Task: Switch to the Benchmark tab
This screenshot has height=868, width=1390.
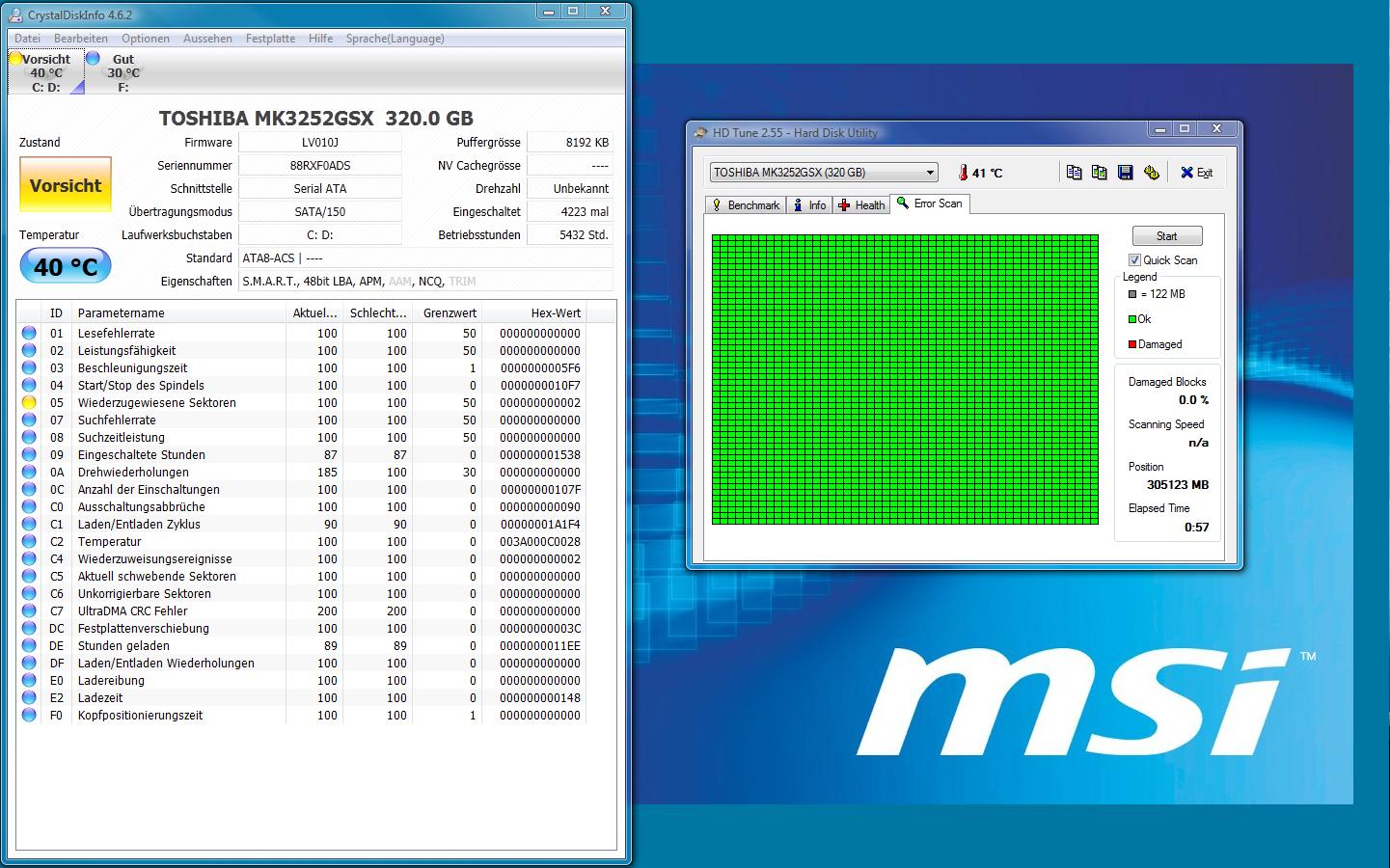Action: pyautogui.click(x=745, y=205)
